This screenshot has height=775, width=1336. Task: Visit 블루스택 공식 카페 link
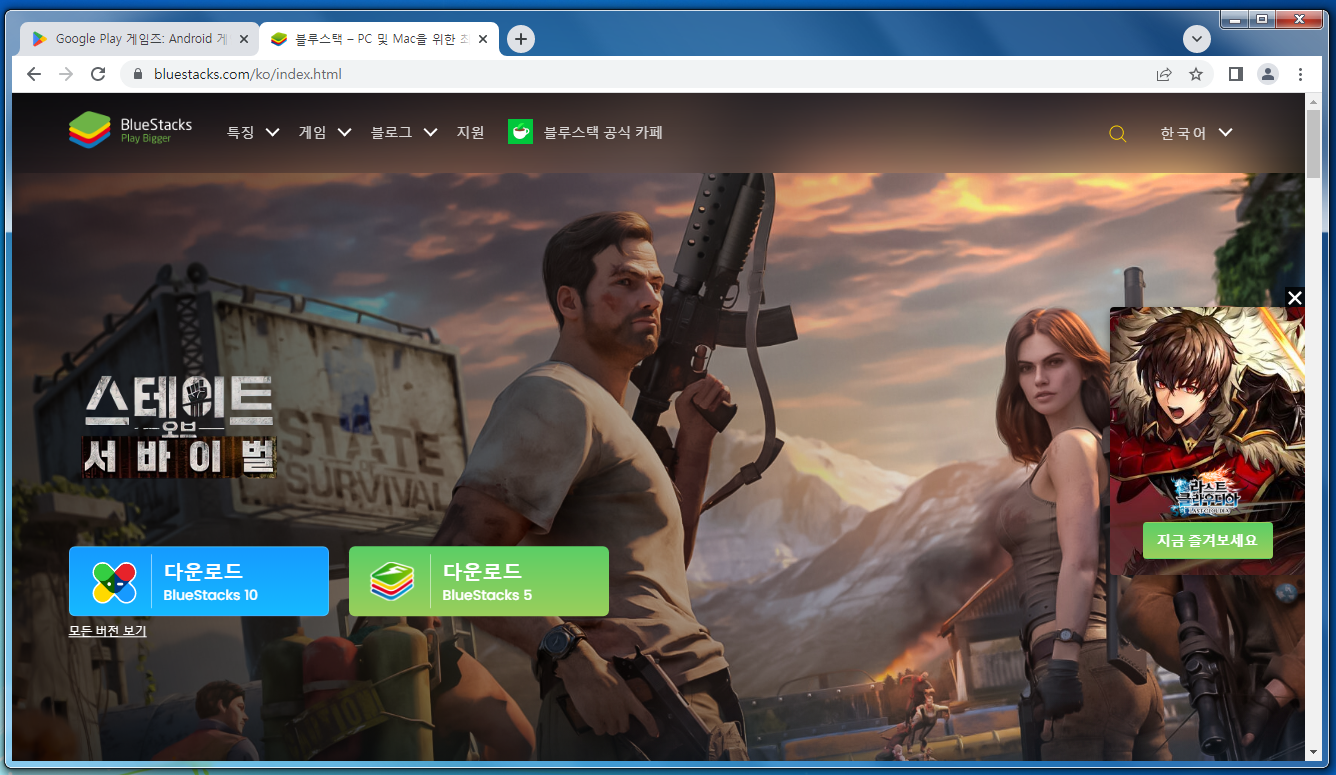click(x=603, y=132)
